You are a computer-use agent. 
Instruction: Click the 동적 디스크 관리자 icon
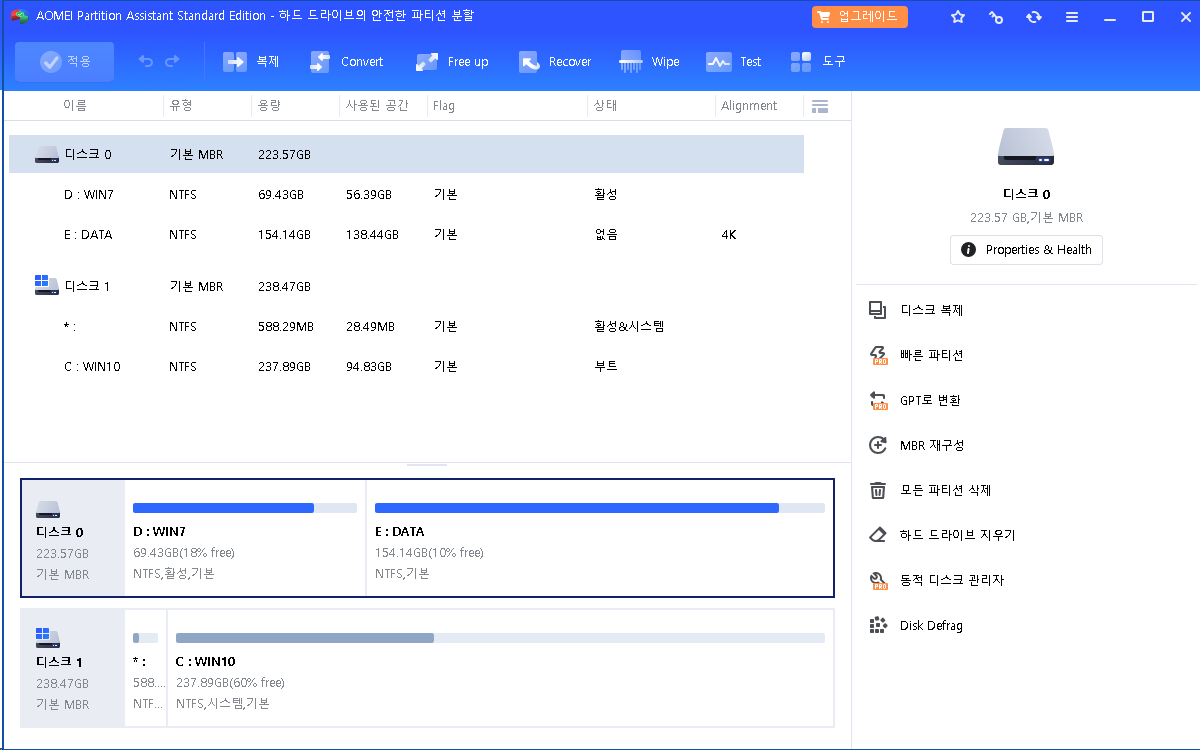pos(878,580)
